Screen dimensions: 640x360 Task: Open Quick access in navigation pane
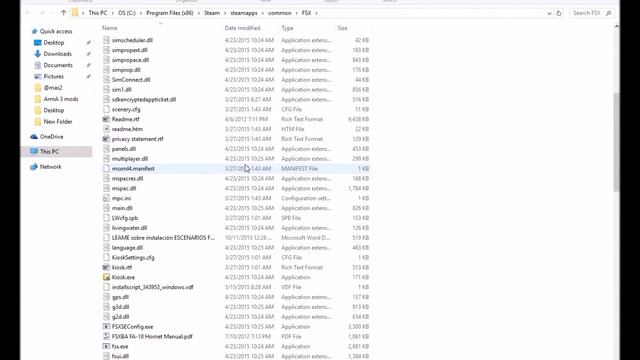56,31
